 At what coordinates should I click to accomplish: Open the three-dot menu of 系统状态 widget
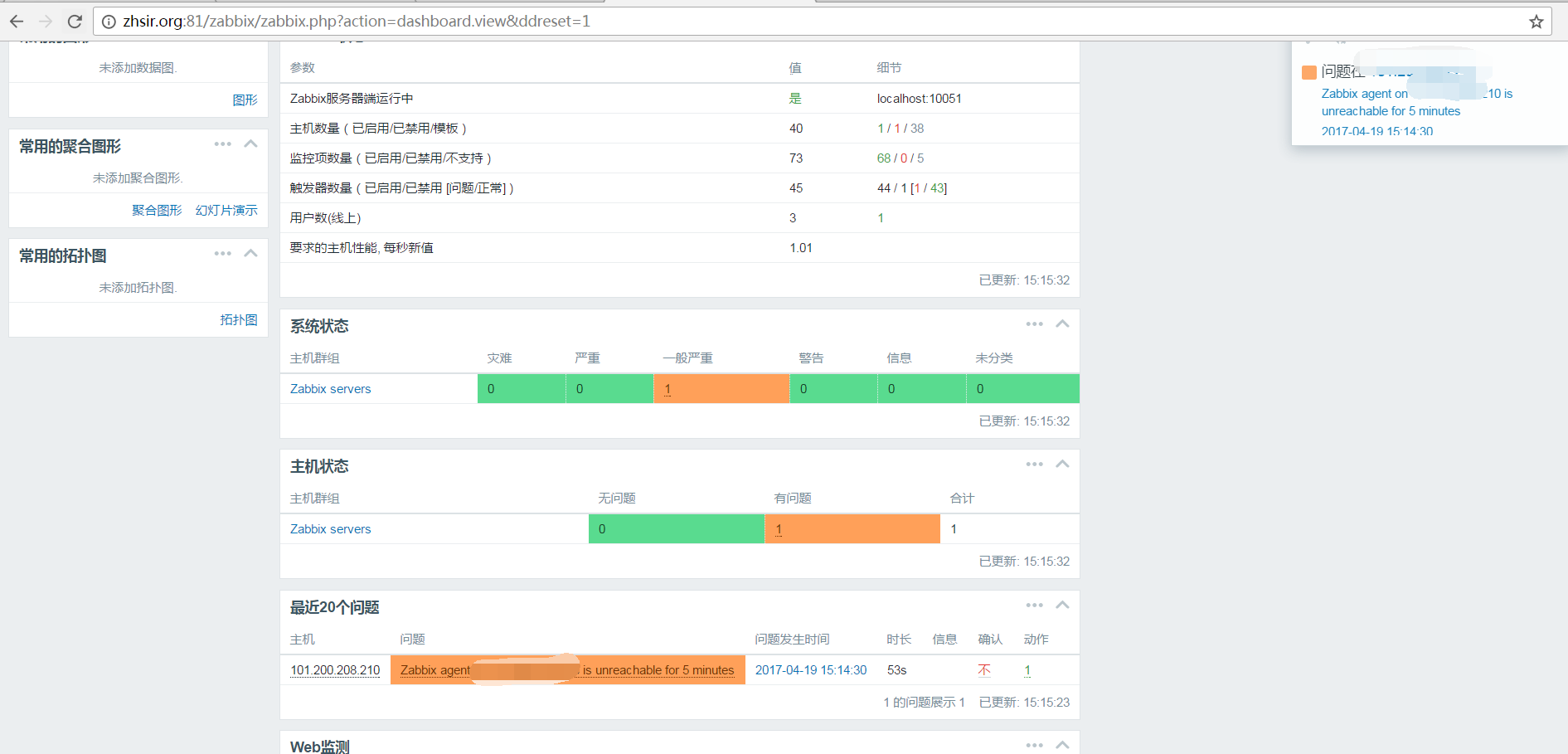point(1034,324)
